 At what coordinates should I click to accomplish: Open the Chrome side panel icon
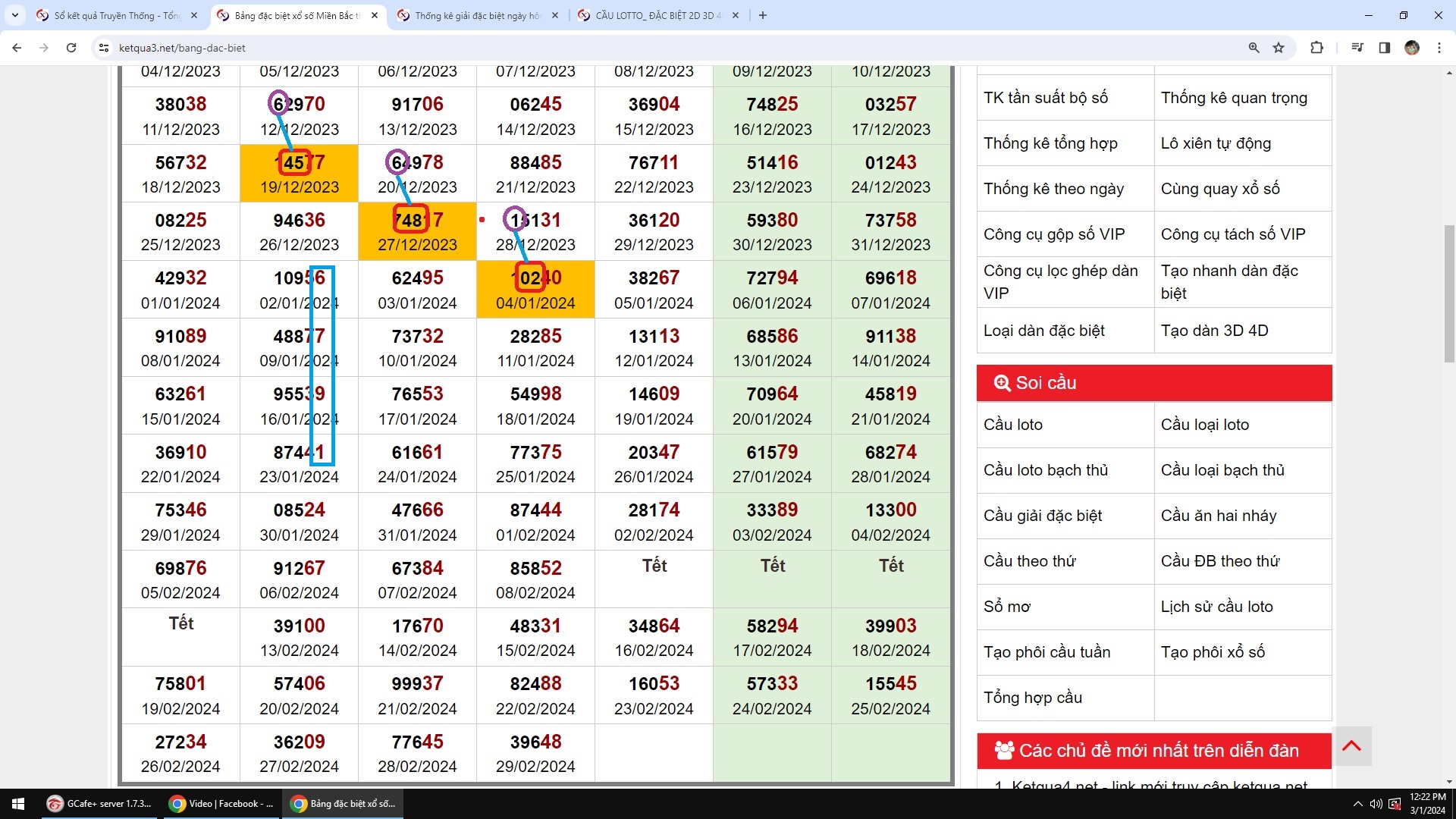coord(1384,48)
